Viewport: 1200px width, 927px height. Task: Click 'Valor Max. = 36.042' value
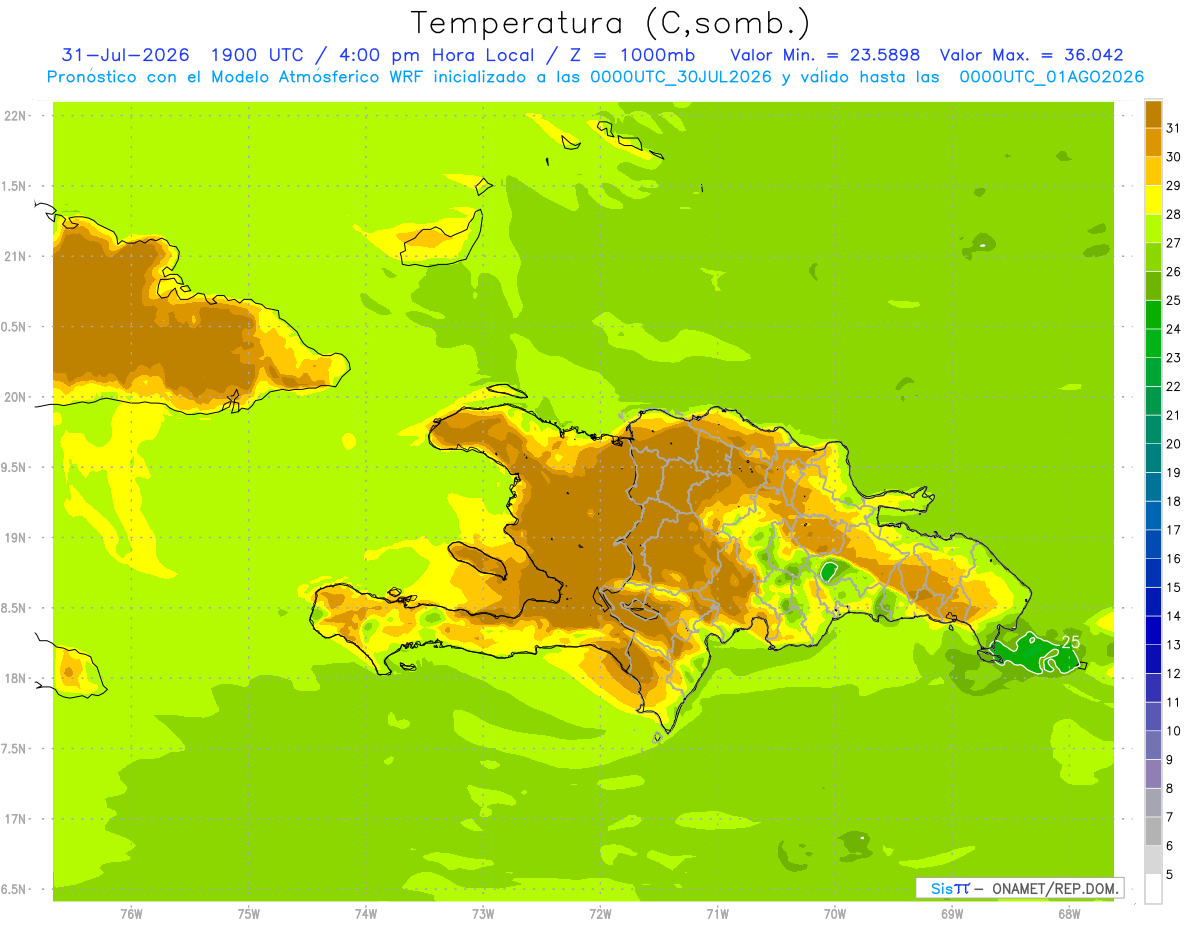coord(1032,55)
